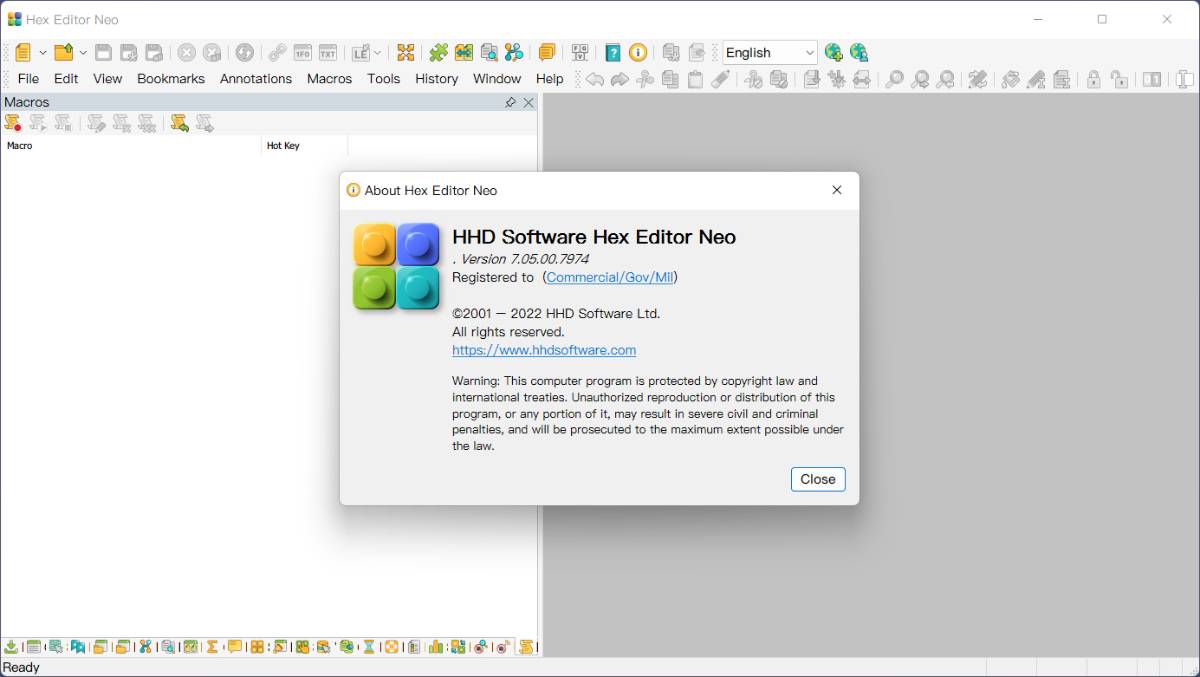Open the Tools menu
Viewport: 1200px width, 677px height.
pos(384,79)
